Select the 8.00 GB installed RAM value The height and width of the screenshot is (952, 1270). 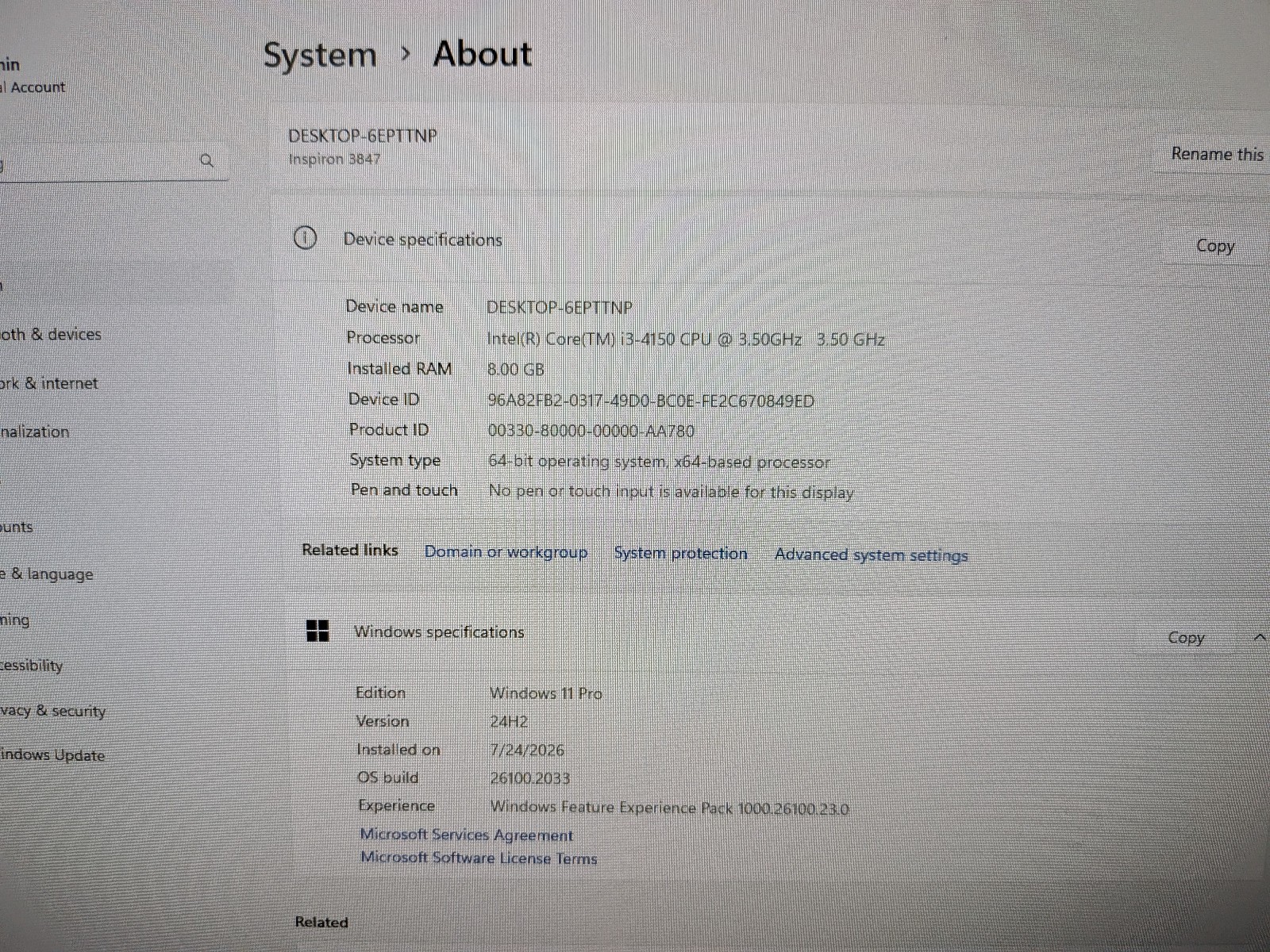(516, 370)
